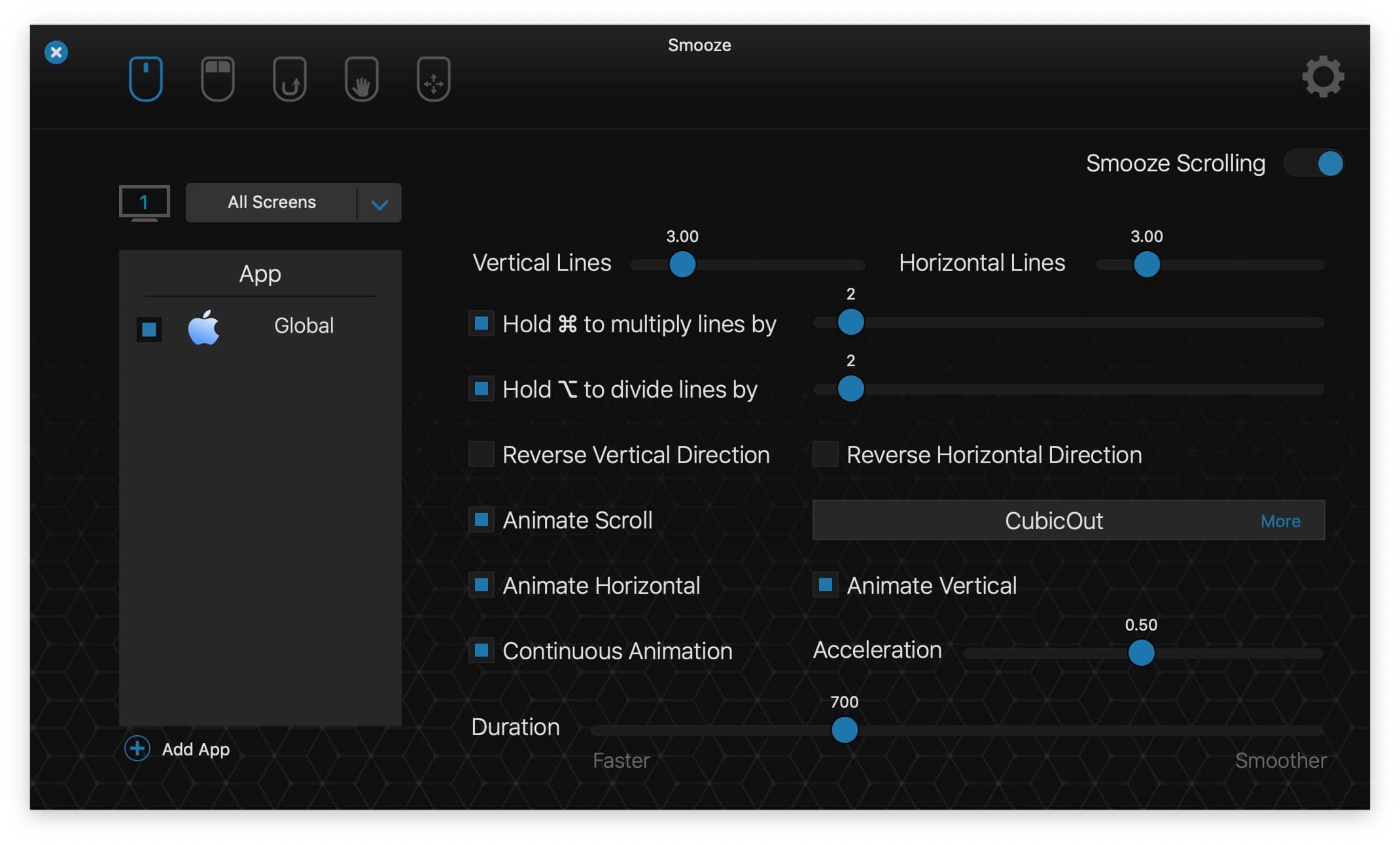Open the mouse gesture arrow tab
The height and width of the screenshot is (845, 1400).
pyautogui.click(x=290, y=79)
